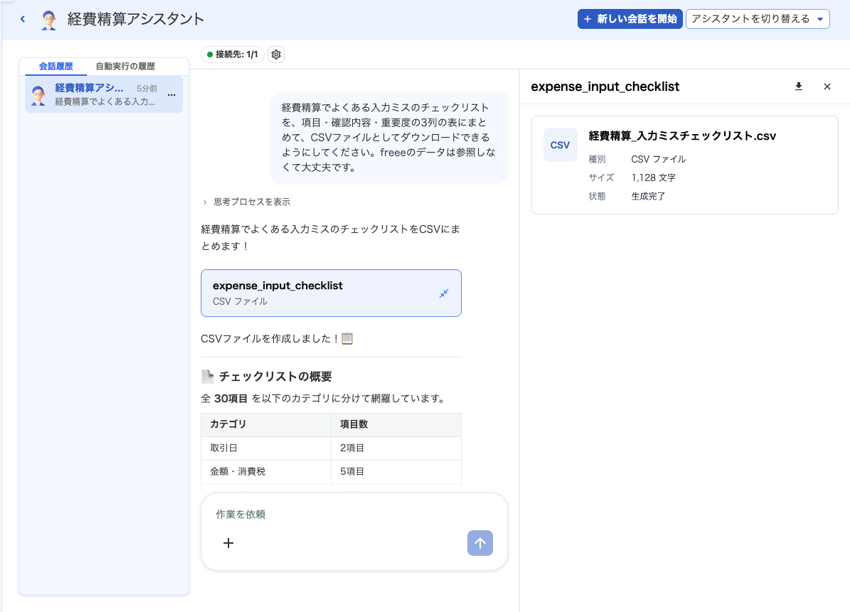Click the 項目数 column header
Image resolution: width=850 pixels, height=612 pixels.
click(396, 424)
